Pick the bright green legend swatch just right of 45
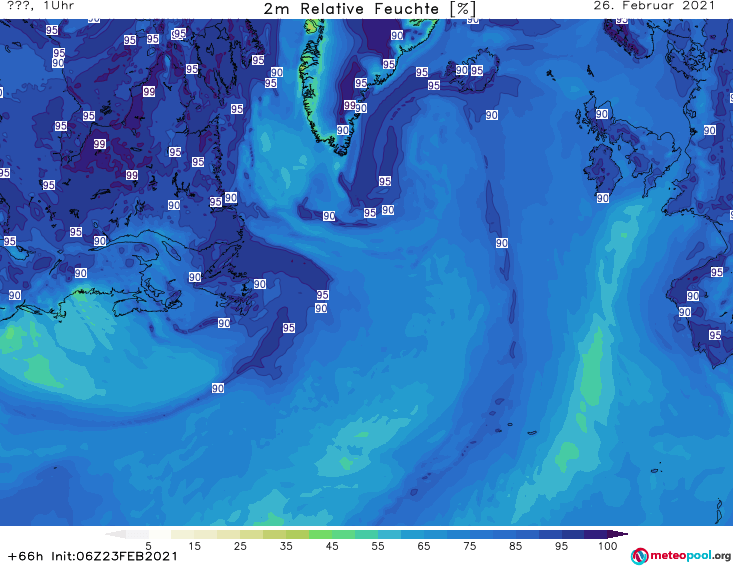 coord(344,534)
